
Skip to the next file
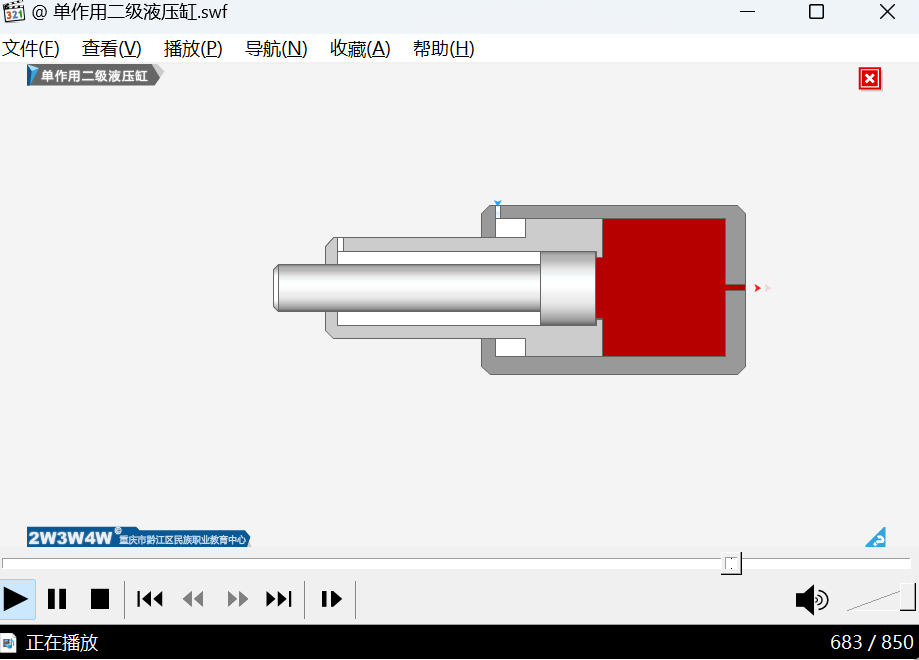(x=279, y=599)
